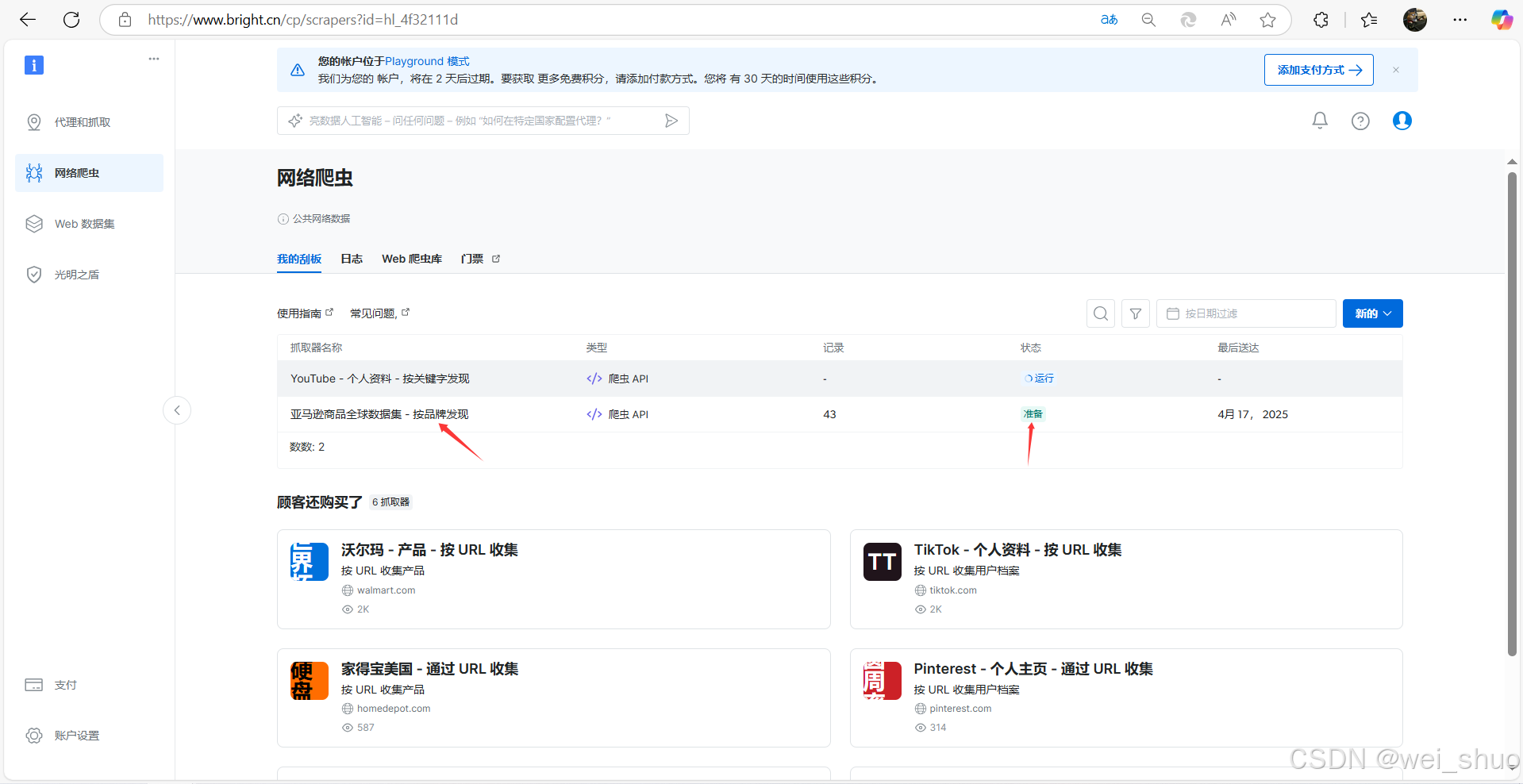Click the zoom magnifier icon in address bar
The image size is (1523, 784).
[x=1148, y=20]
